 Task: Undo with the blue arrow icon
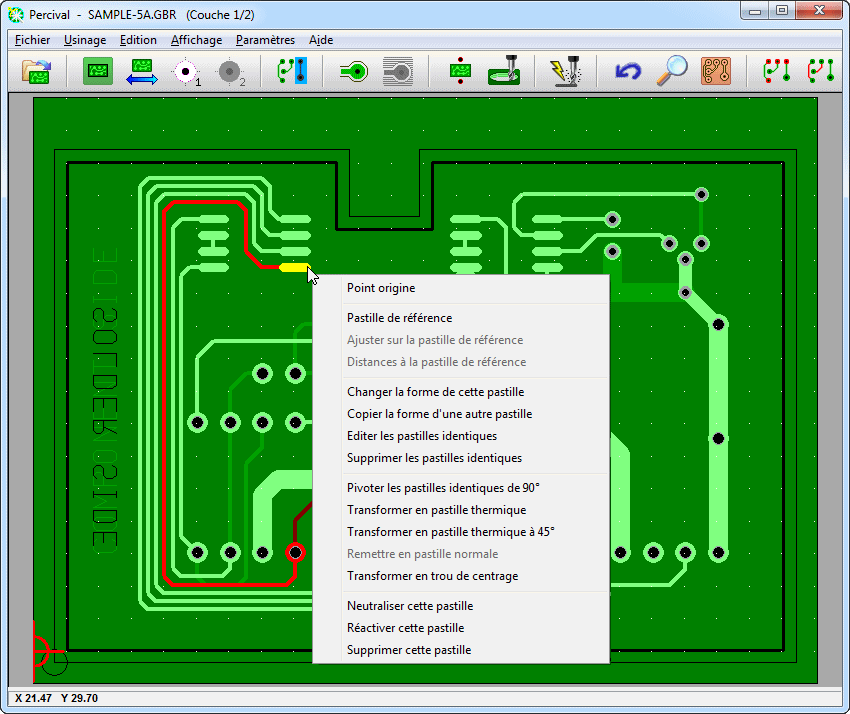(628, 71)
